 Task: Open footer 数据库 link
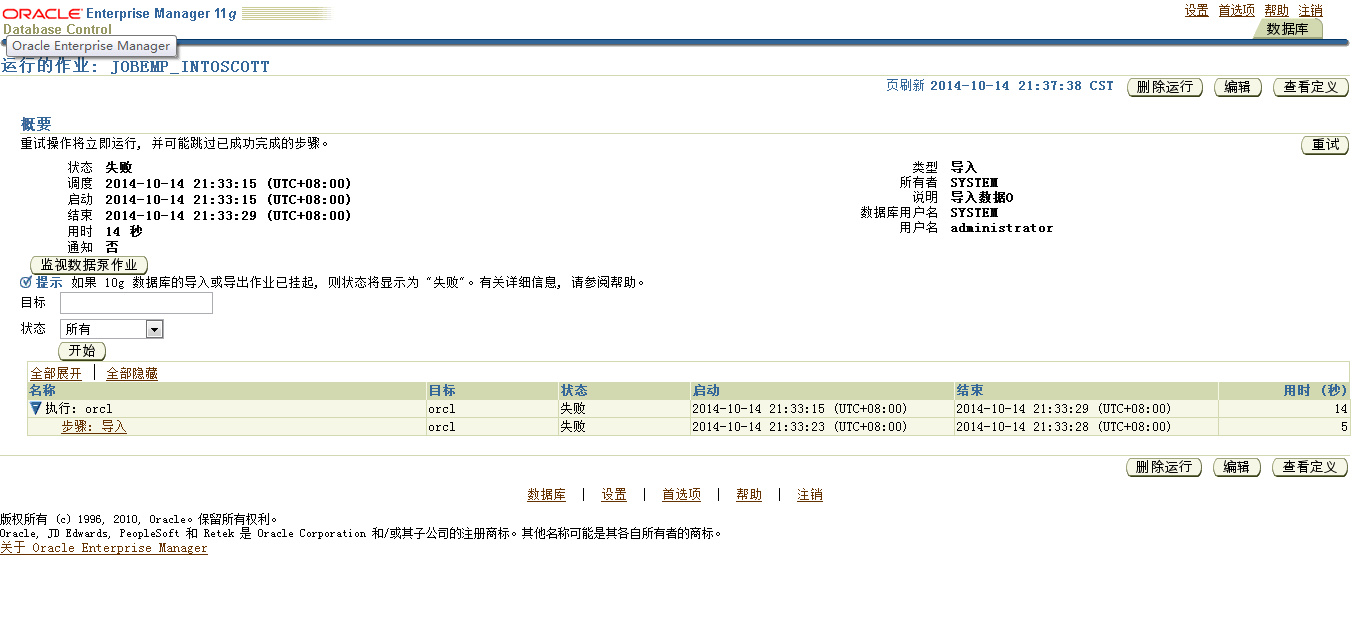(546, 495)
